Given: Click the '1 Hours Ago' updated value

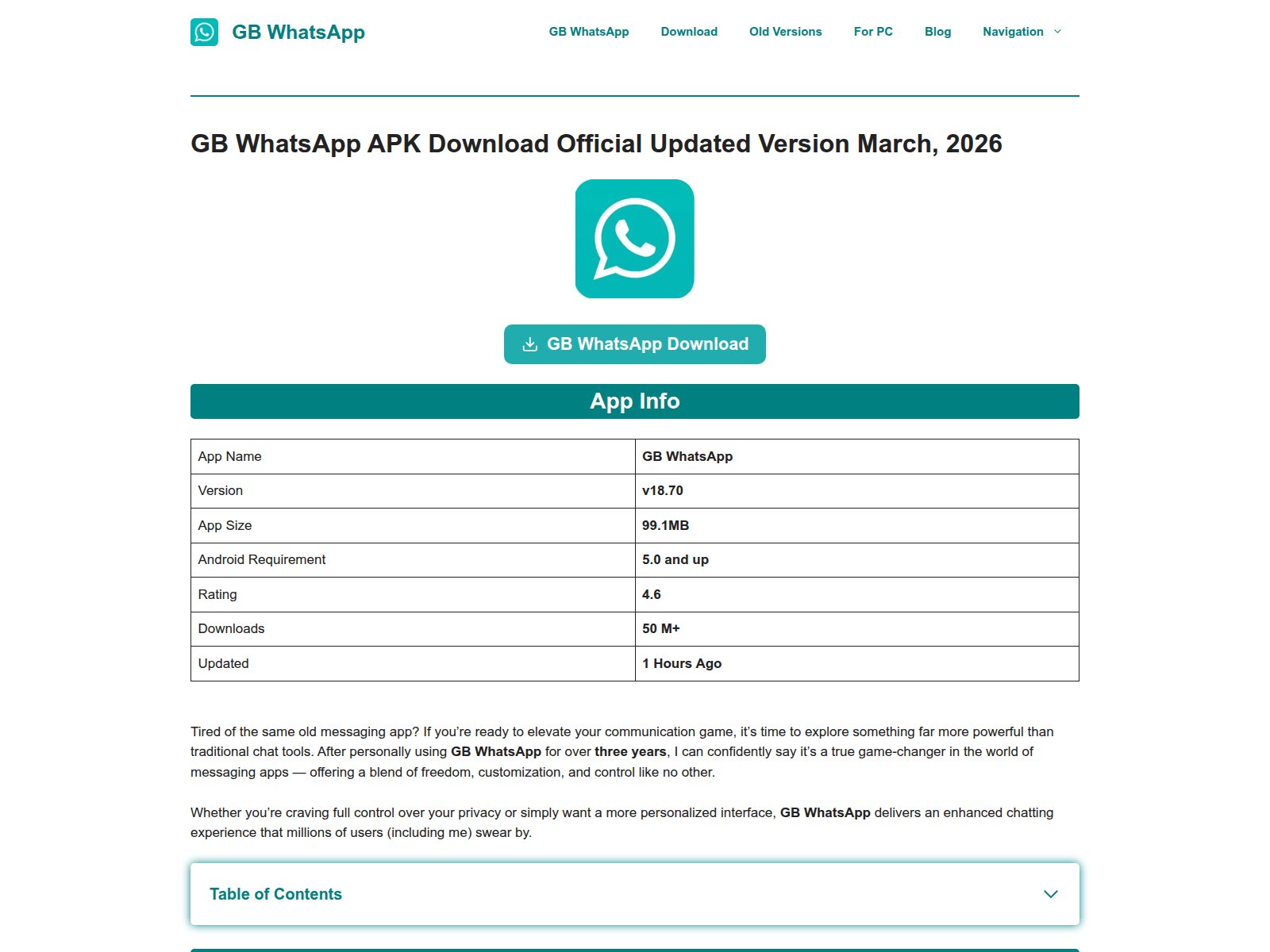Looking at the screenshot, I should click(x=682, y=664).
